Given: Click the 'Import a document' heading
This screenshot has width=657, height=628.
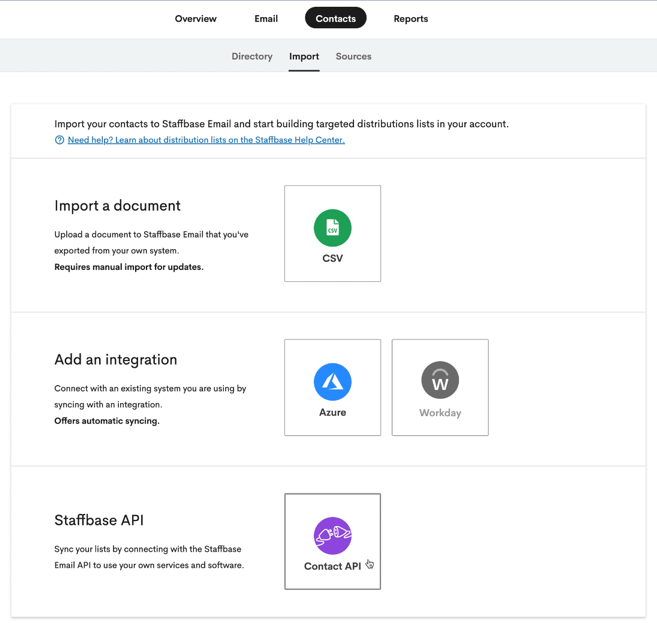Looking at the screenshot, I should (x=117, y=206).
